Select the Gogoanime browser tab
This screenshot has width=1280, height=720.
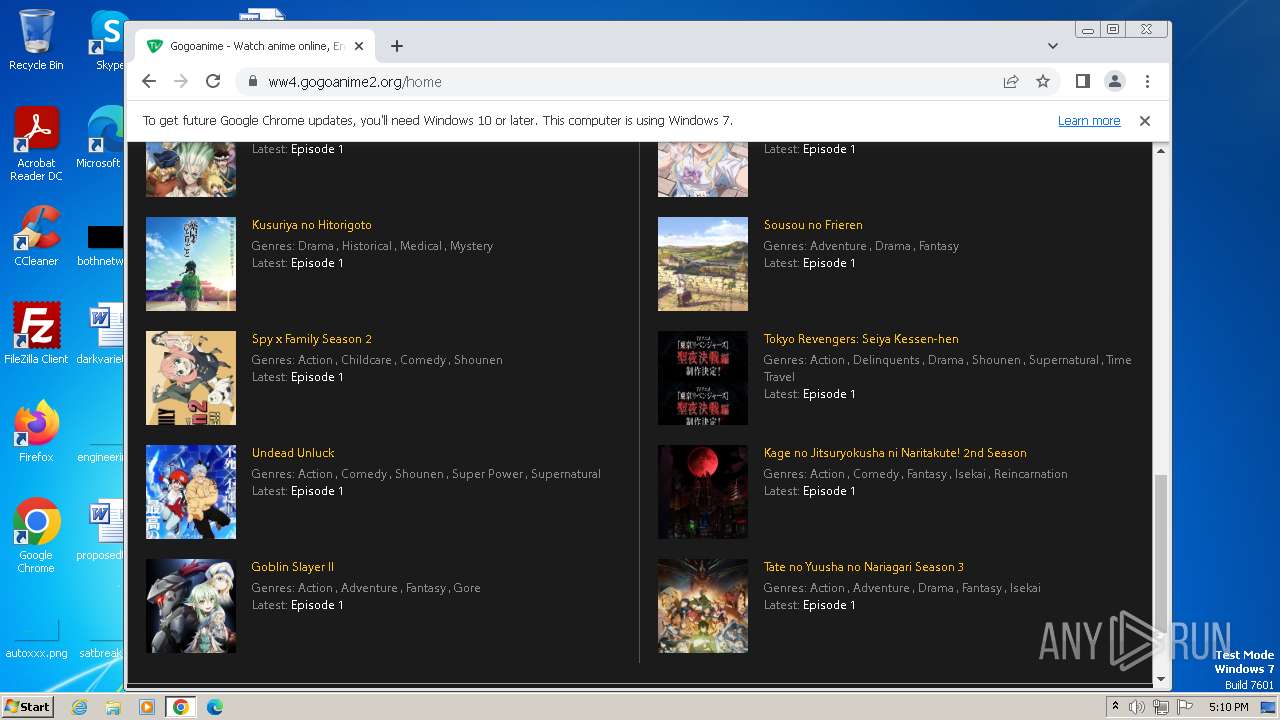[x=255, y=46]
